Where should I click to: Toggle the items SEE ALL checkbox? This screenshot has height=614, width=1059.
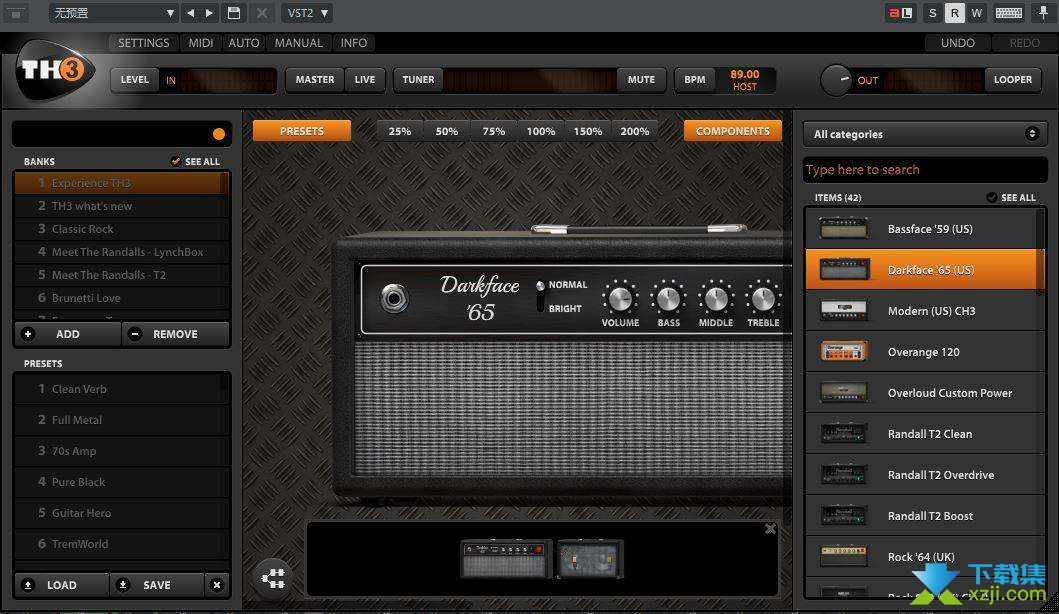click(x=991, y=197)
